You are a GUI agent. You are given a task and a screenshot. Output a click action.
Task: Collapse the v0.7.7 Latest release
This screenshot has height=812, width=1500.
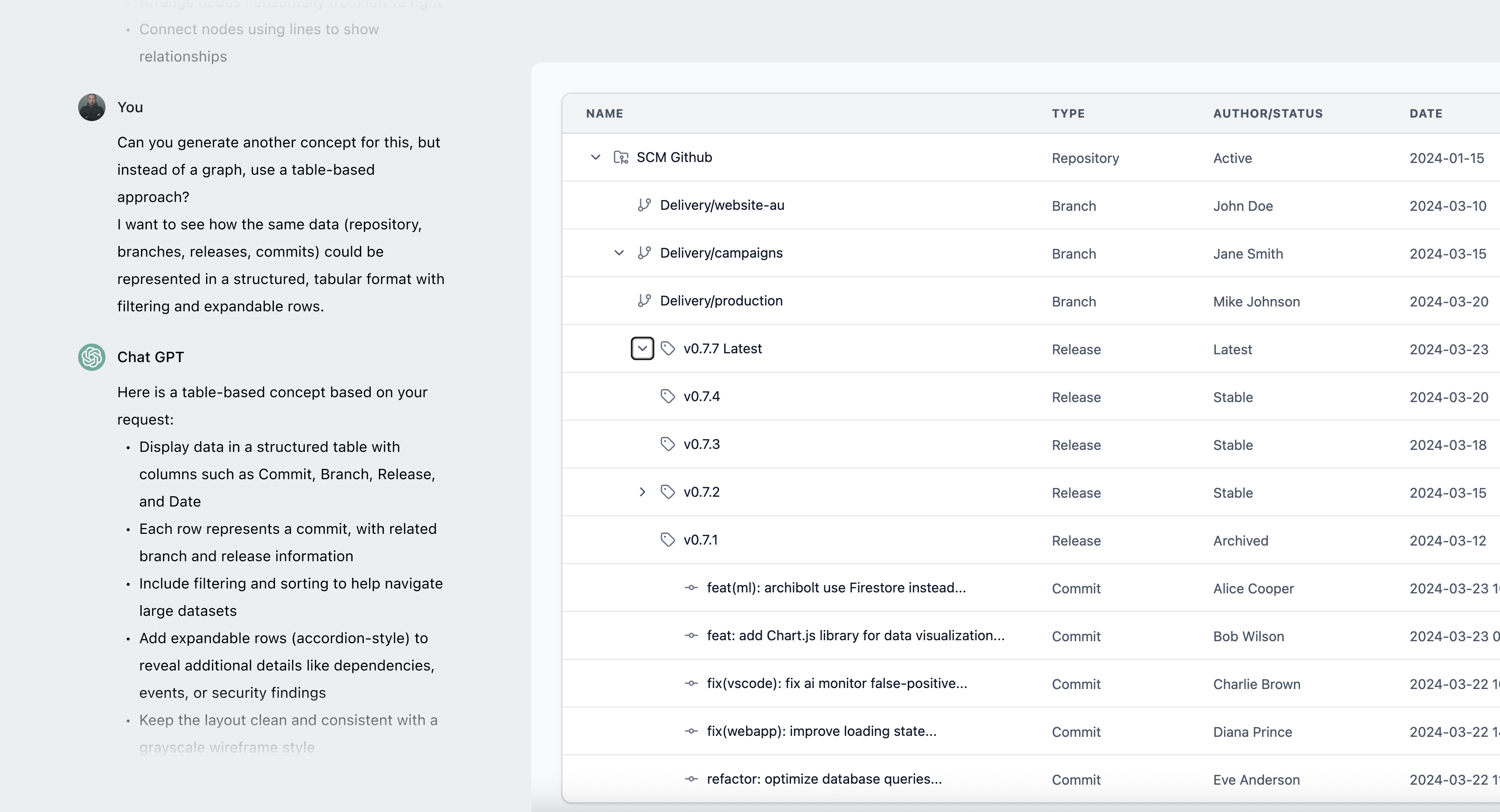pos(642,348)
